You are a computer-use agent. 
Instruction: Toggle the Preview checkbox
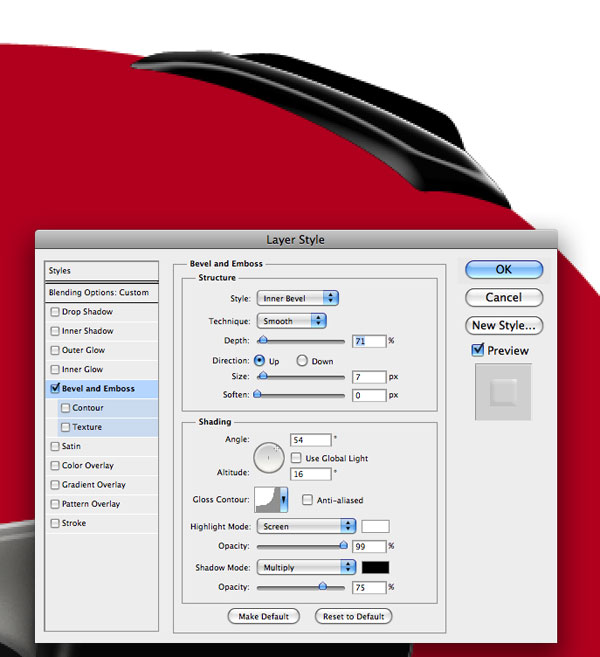(x=478, y=350)
